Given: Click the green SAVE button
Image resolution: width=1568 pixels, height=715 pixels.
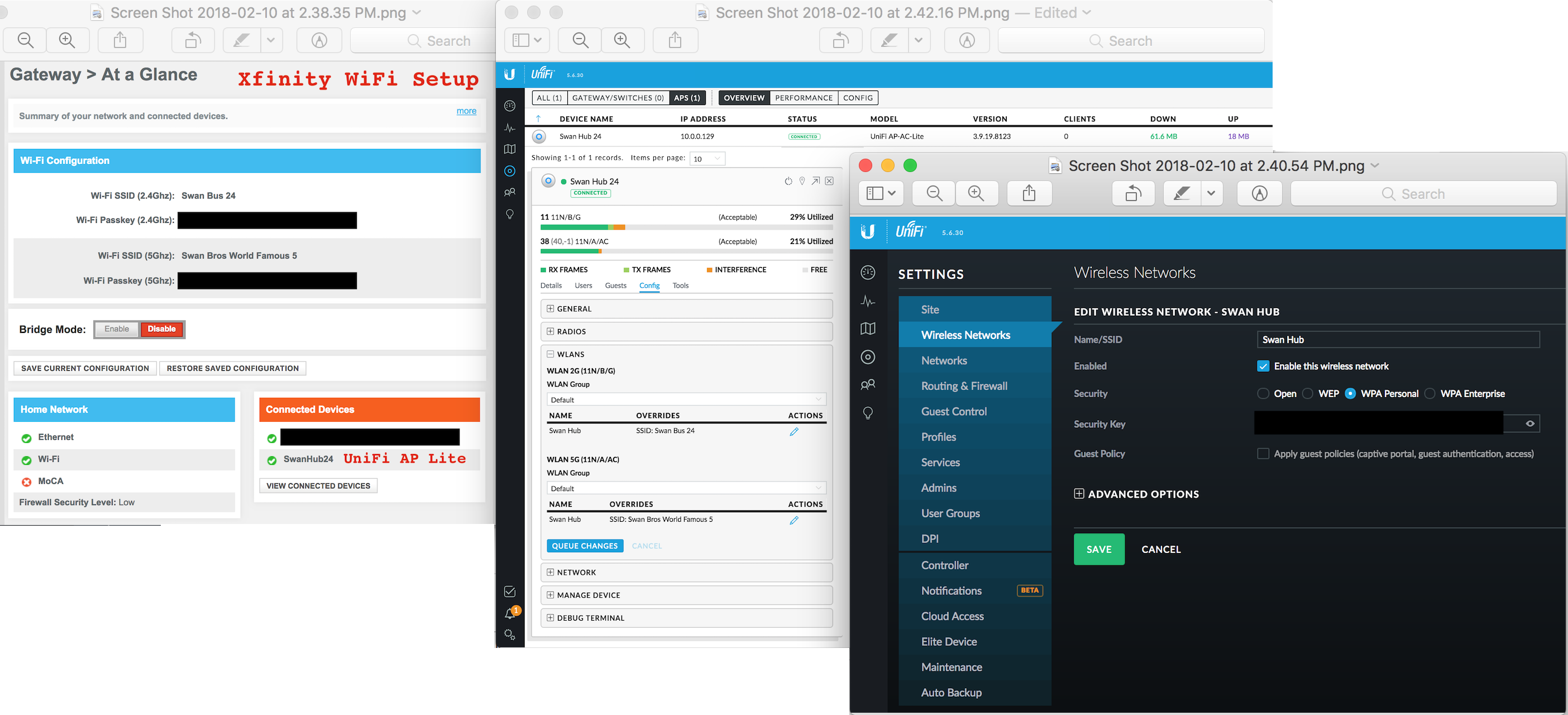Looking at the screenshot, I should [1099, 549].
